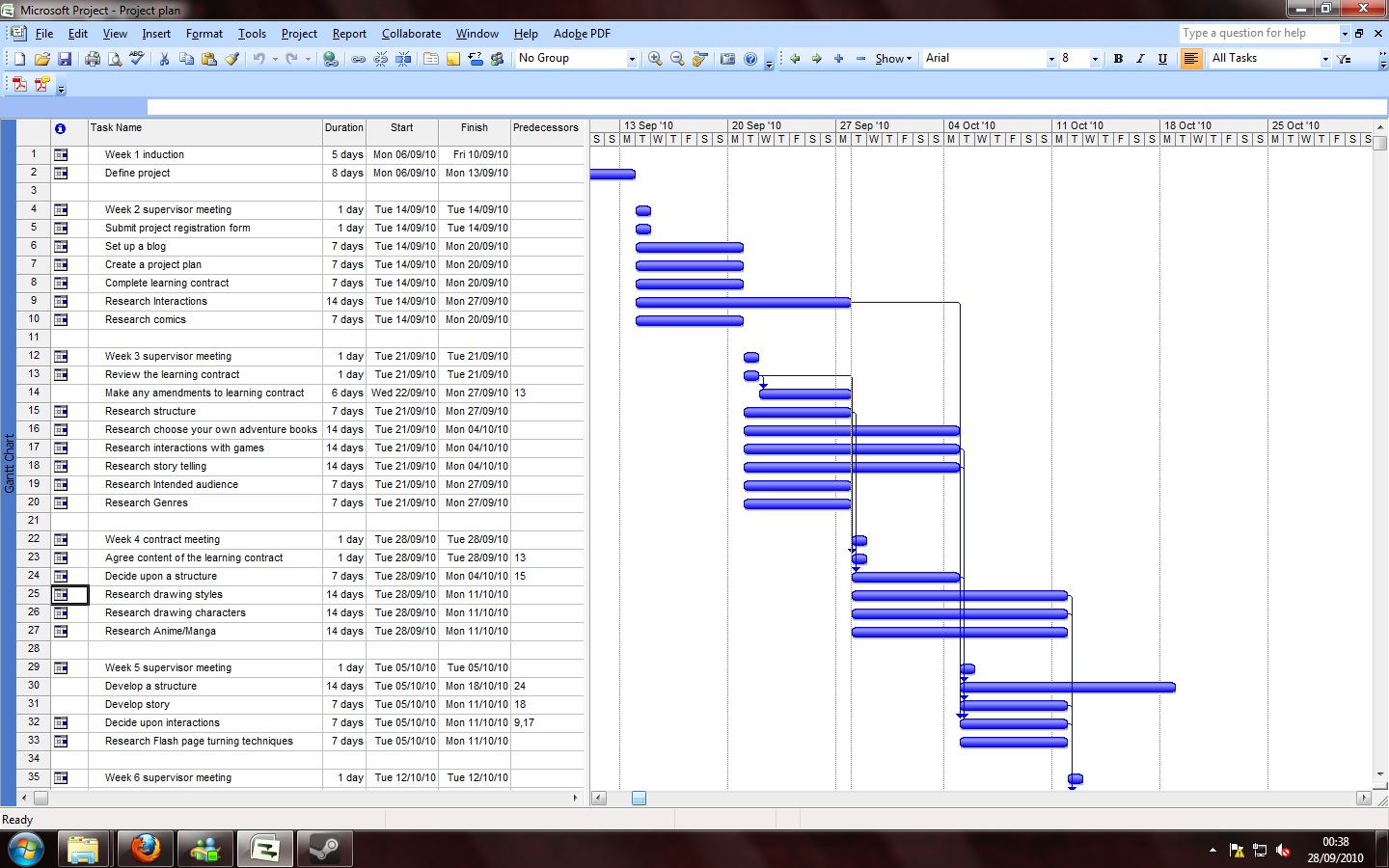Cut the selection with the scissors icon
This screenshot has width=1389, height=868.
point(164,59)
